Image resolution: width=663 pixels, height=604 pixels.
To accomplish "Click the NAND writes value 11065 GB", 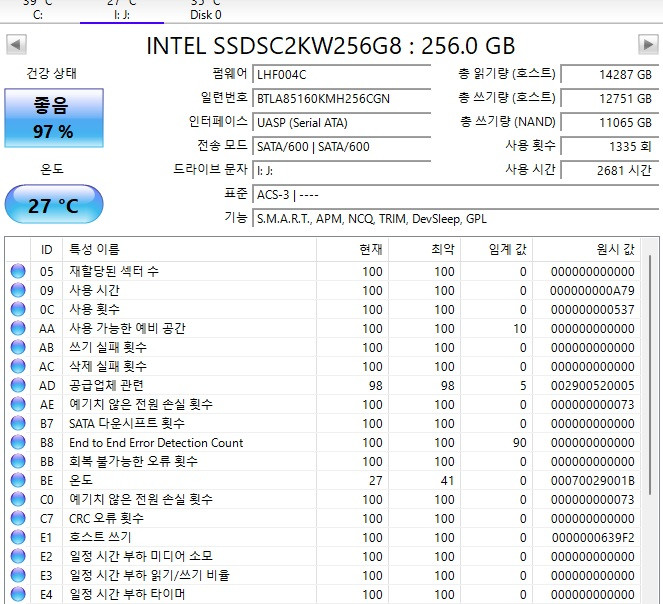I will pos(610,123).
